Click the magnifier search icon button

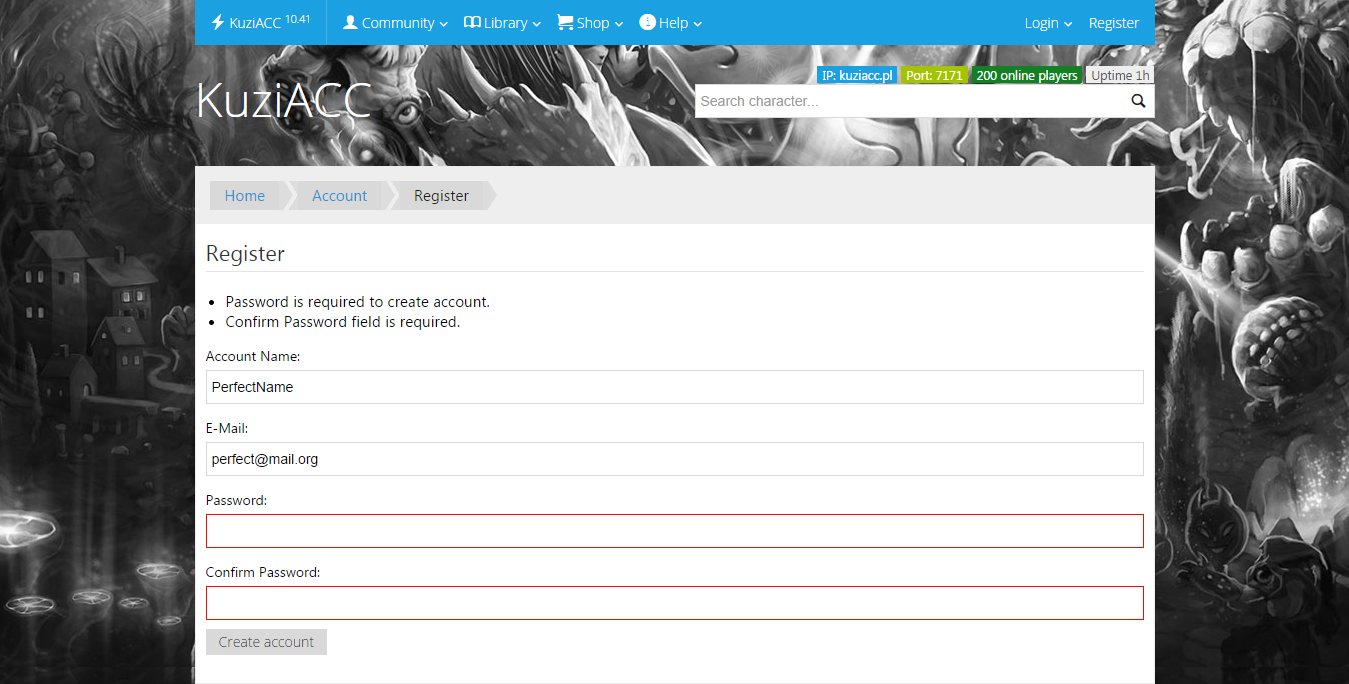point(1138,101)
